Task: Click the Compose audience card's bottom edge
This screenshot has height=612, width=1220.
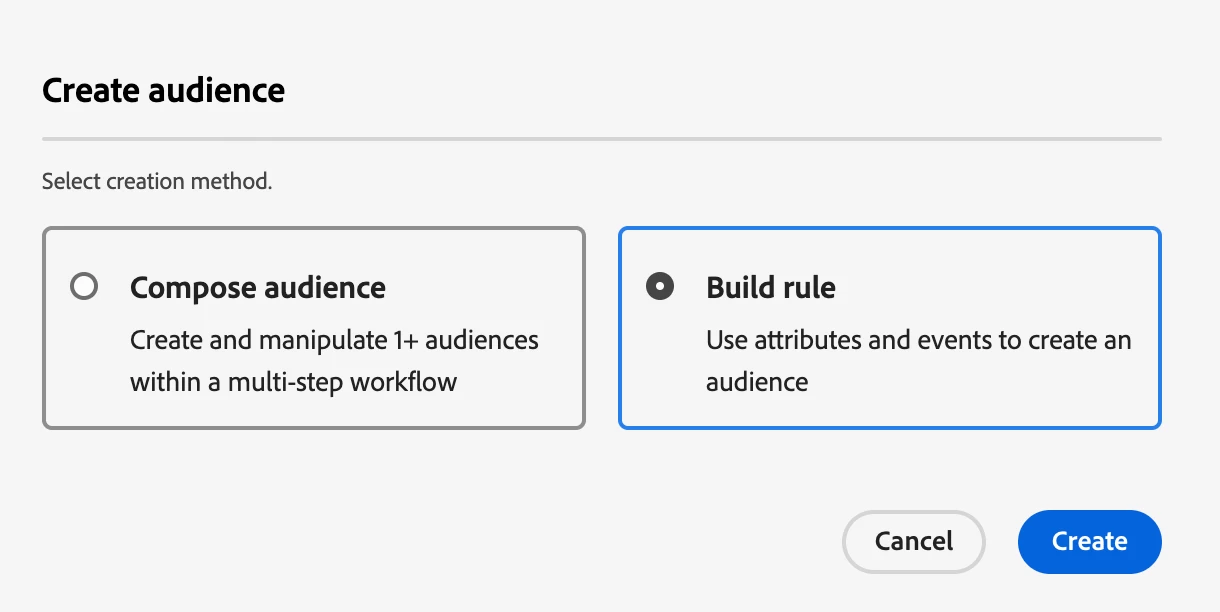Action: pyautogui.click(x=313, y=427)
